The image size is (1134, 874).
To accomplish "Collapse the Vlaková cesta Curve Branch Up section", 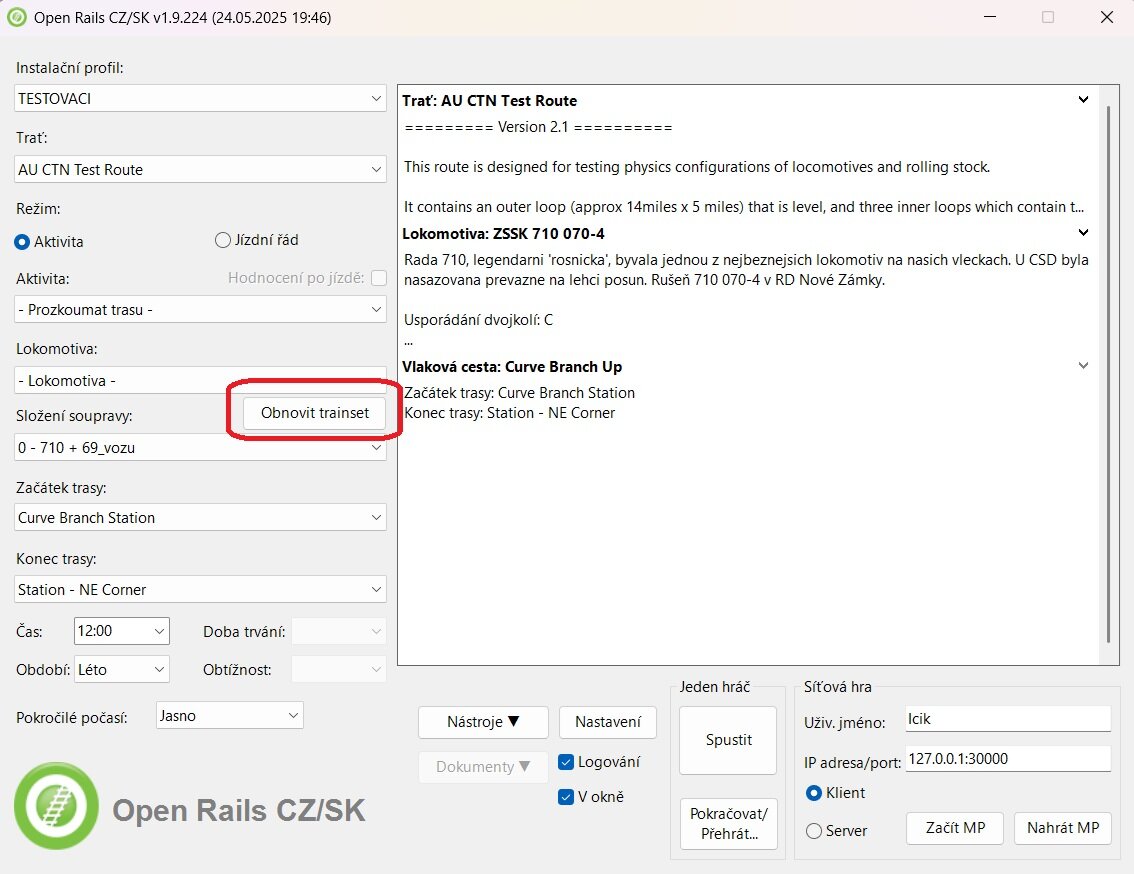I will [x=1083, y=366].
